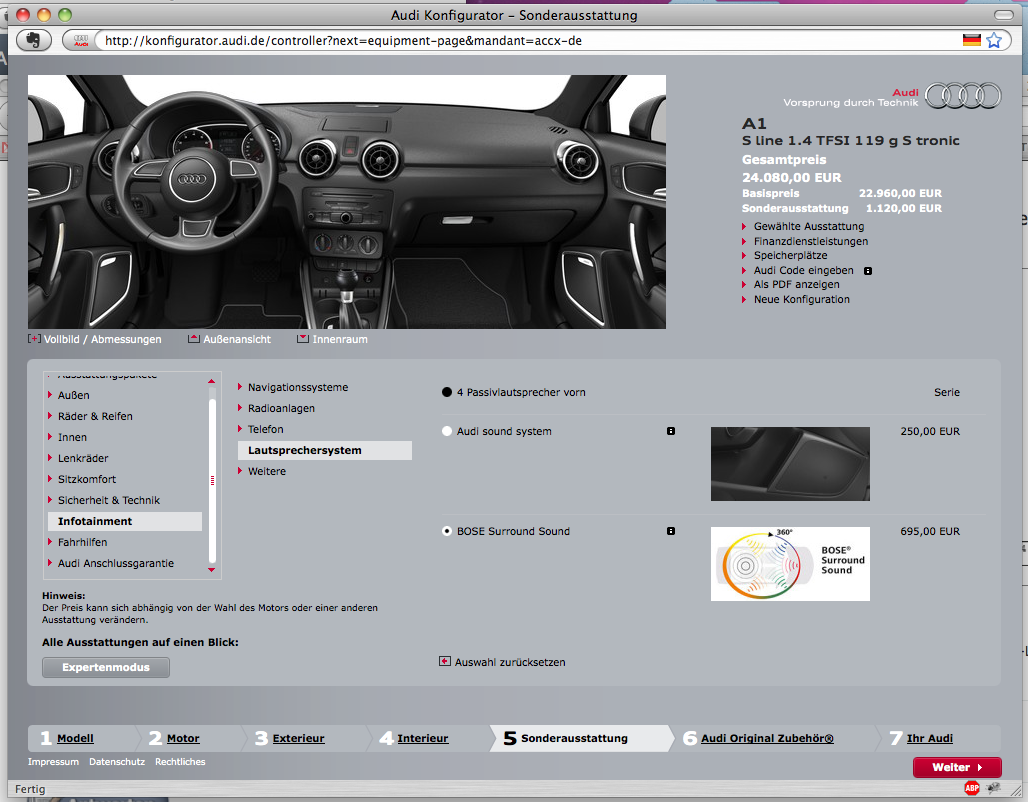
Task: Go to step 1 Modell
Action: click(75, 738)
